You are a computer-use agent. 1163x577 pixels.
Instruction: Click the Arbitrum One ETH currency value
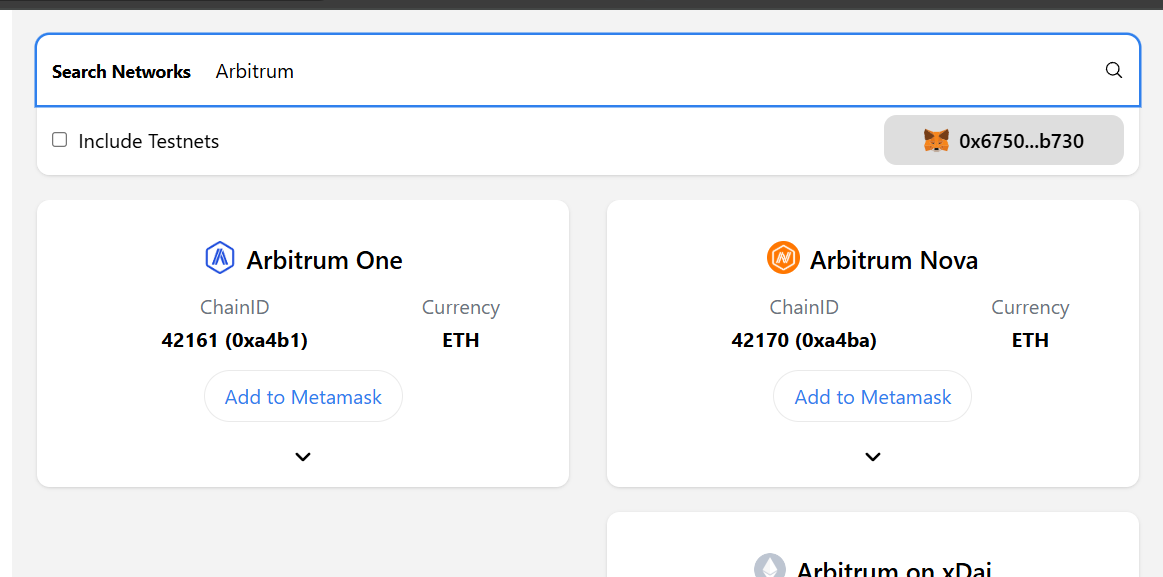[461, 340]
